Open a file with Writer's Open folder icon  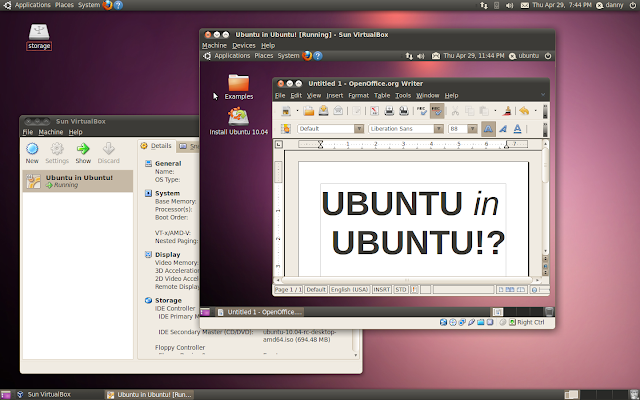(x=309, y=111)
